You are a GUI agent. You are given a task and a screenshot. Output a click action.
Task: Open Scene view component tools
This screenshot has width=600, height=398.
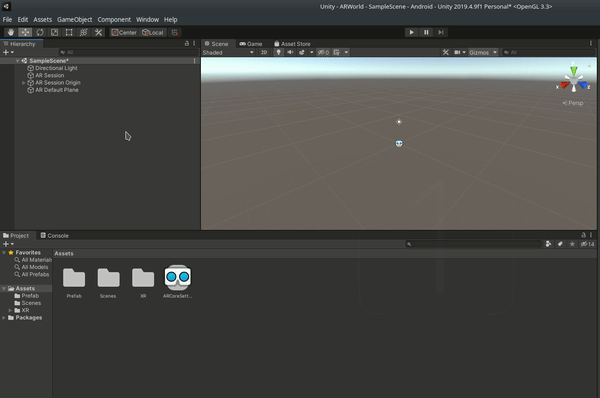[446, 52]
